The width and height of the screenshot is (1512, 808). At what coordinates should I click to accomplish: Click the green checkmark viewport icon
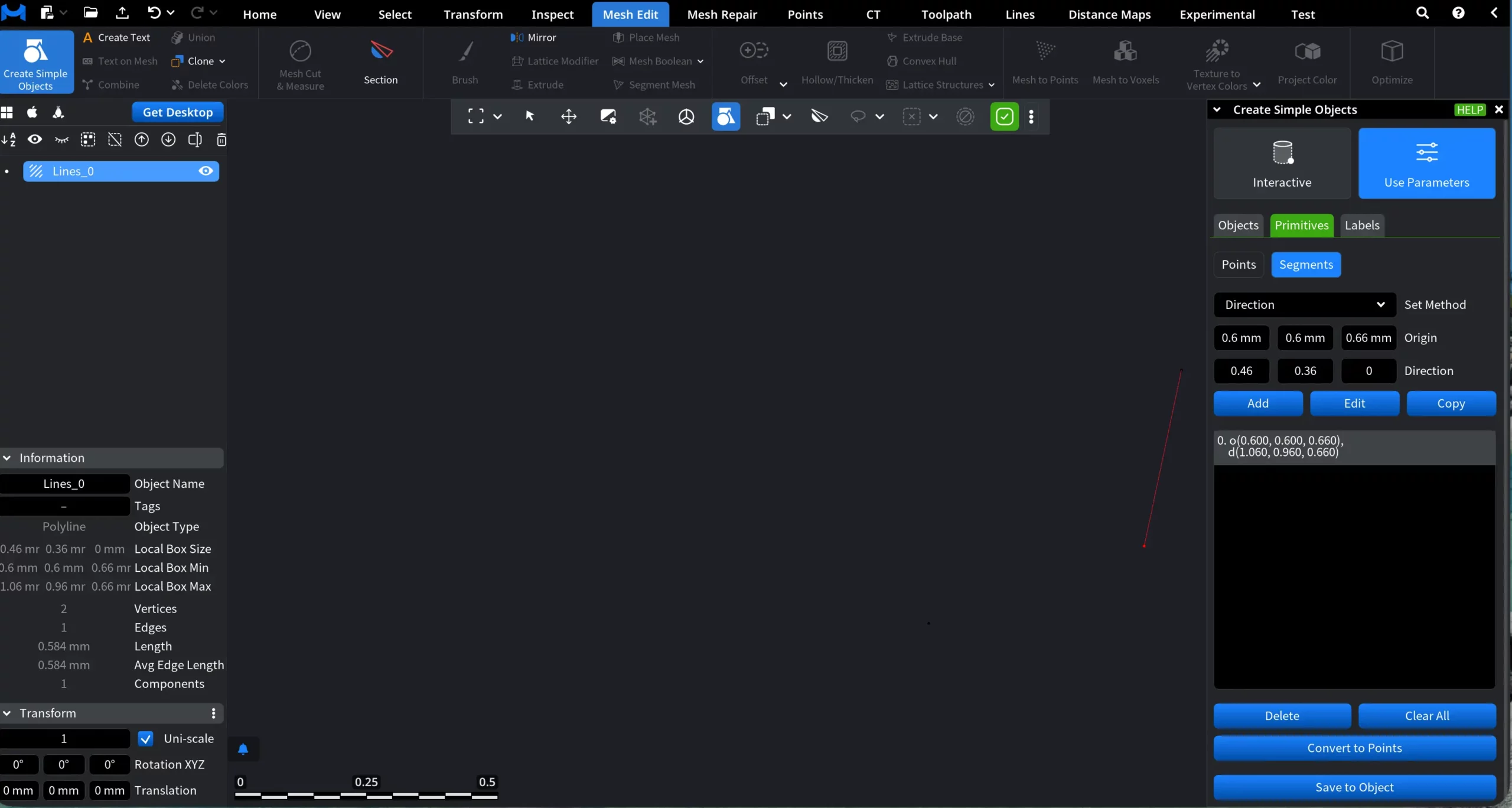1004,116
